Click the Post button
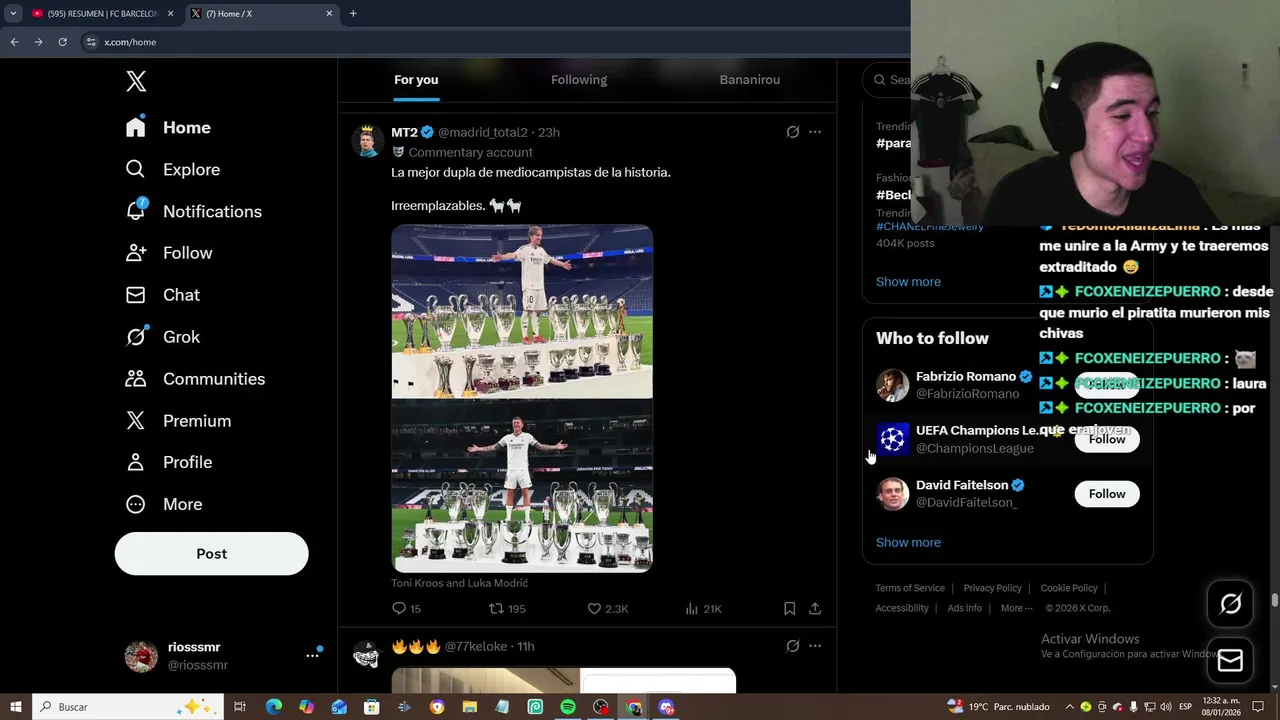1280x720 pixels. coord(211,554)
